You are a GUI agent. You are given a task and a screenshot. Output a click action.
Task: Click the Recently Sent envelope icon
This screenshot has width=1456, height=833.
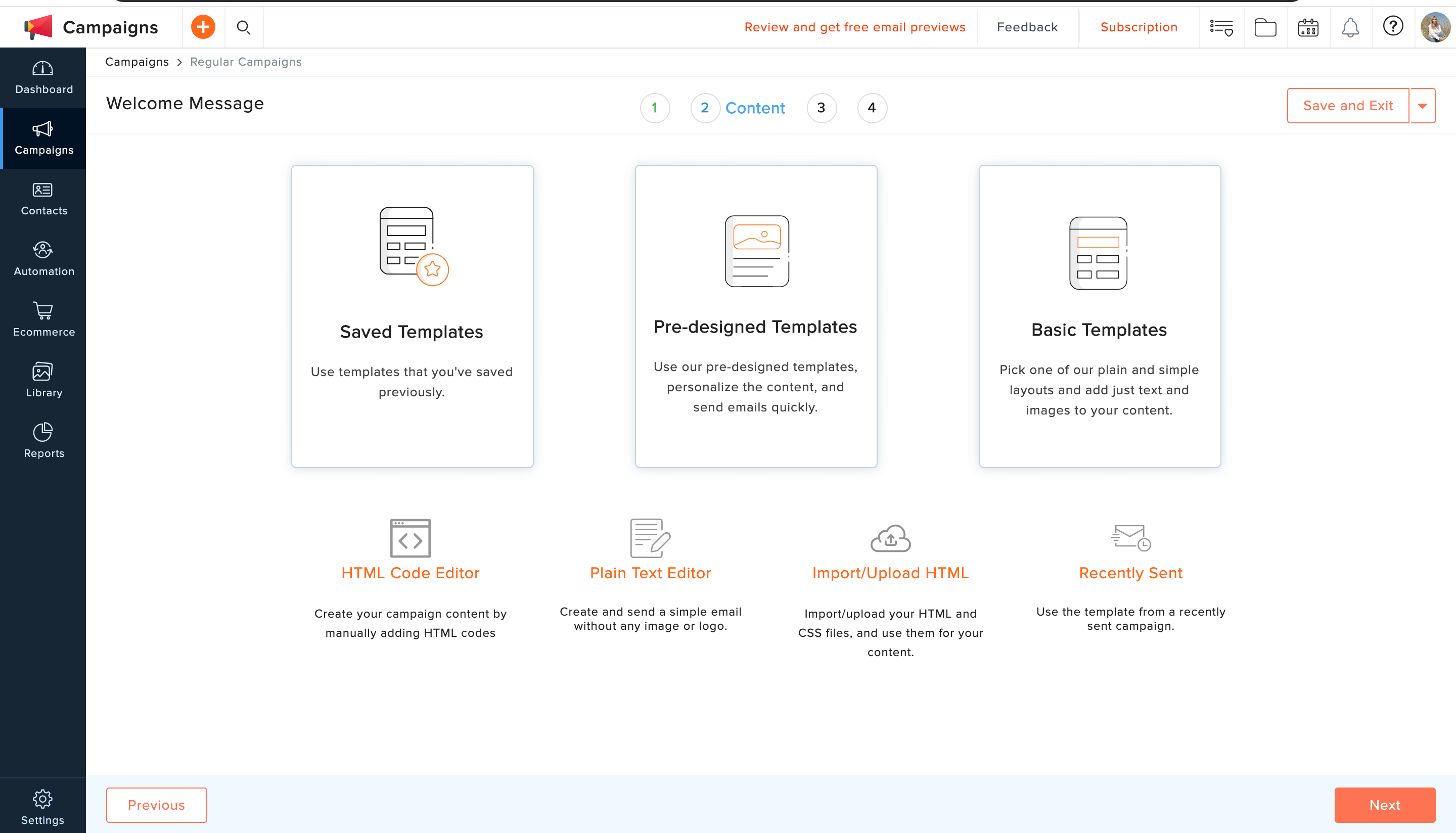tap(1130, 538)
